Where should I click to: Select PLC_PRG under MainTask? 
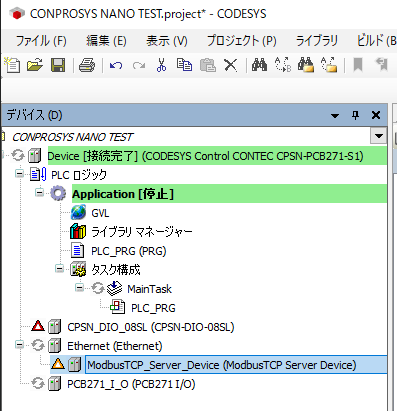pyautogui.click(x=153, y=308)
